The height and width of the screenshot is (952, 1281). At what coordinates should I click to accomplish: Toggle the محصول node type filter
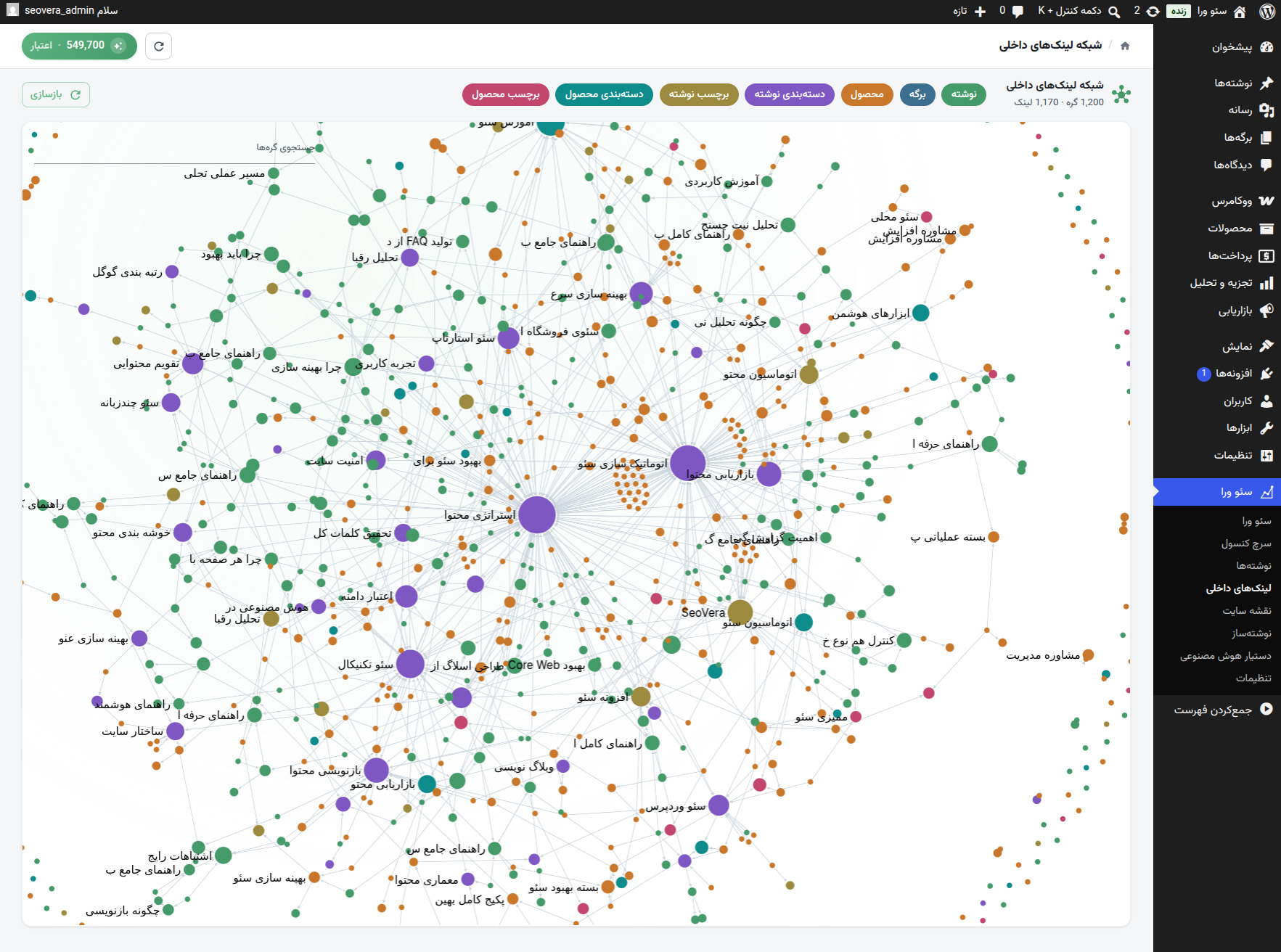coord(867,94)
